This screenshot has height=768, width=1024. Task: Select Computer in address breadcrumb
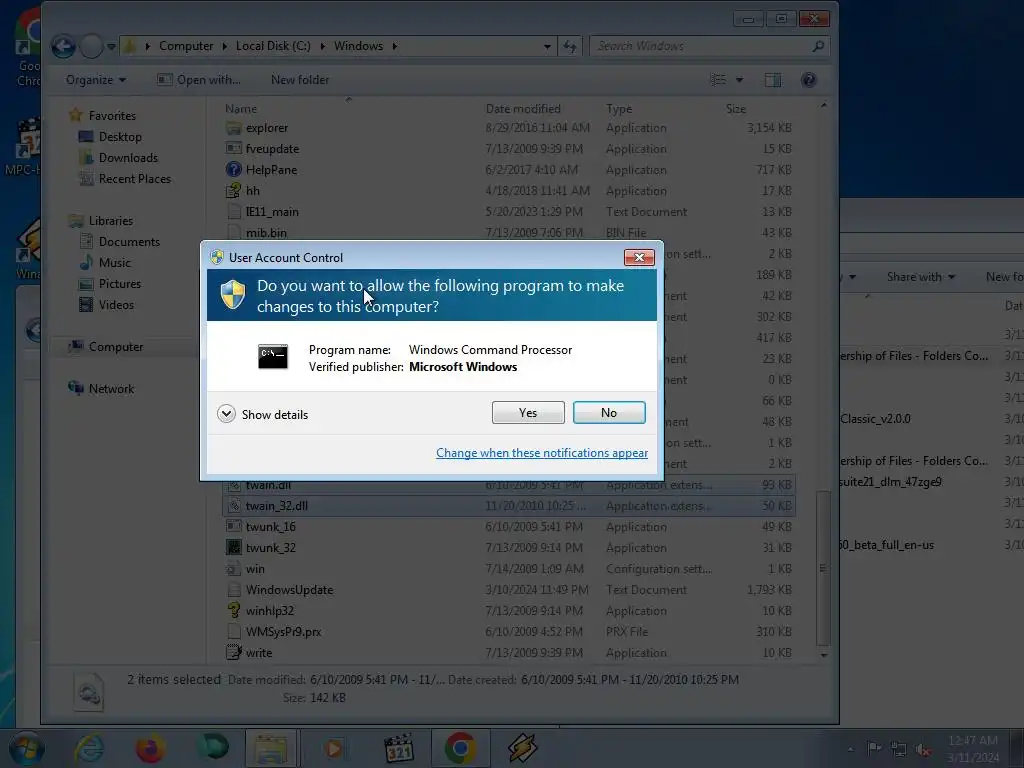(x=186, y=46)
